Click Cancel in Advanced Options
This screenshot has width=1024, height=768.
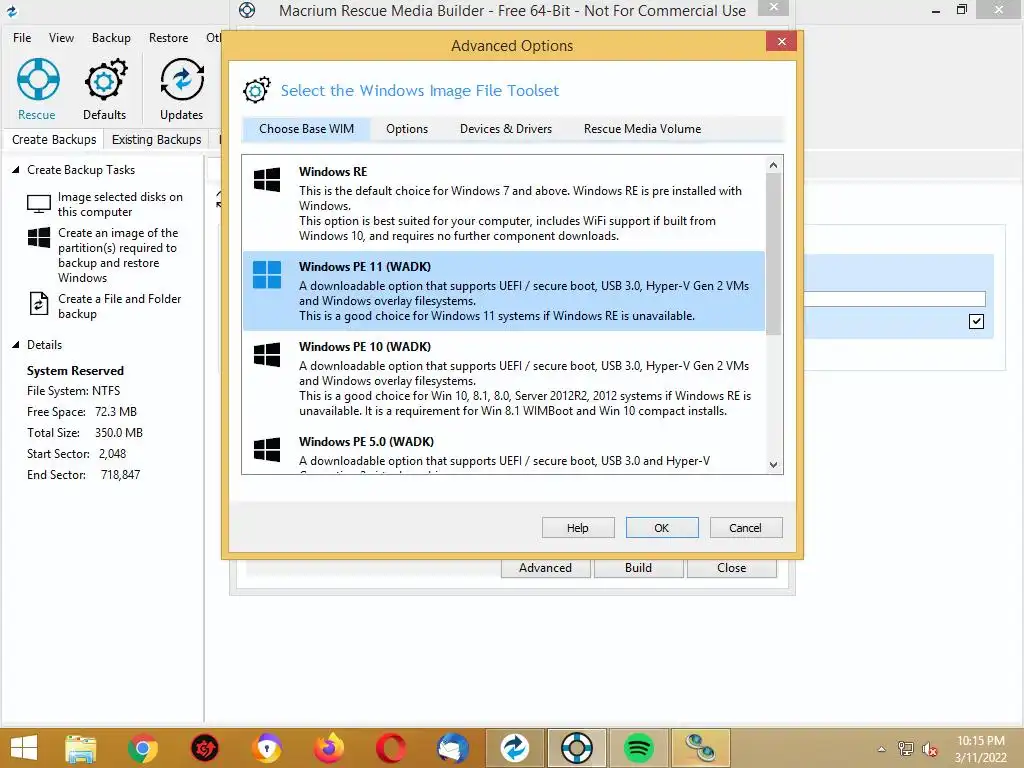(745, 528)
